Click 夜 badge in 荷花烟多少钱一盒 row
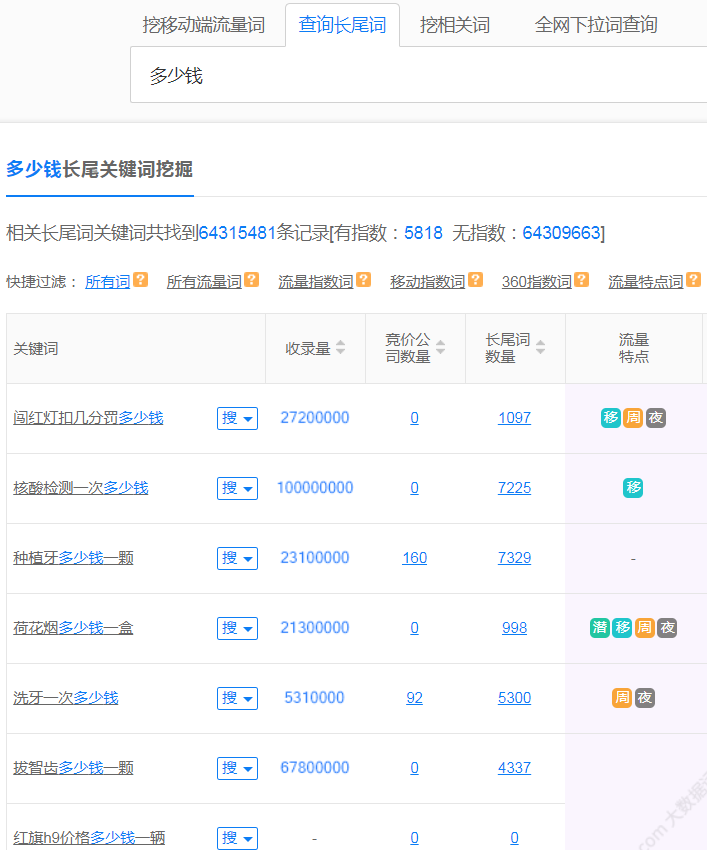 667,628
